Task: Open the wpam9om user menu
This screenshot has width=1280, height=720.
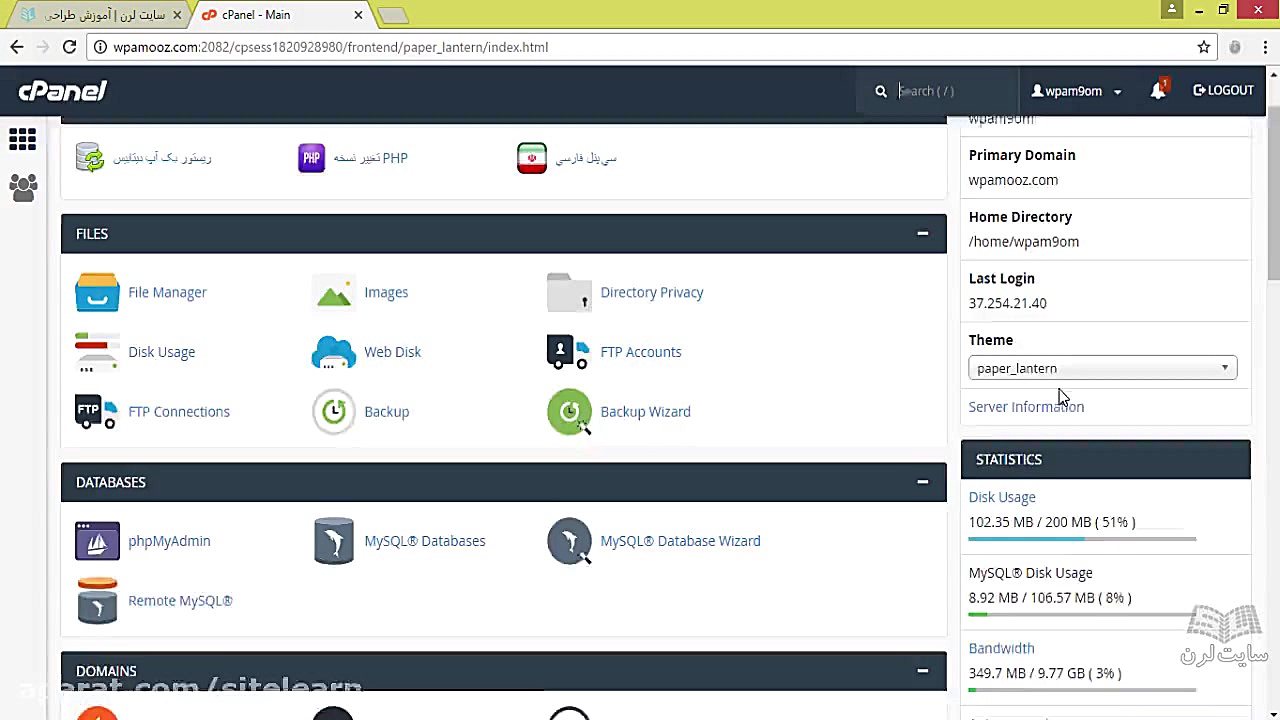Action: click(x=1076, y=91)
